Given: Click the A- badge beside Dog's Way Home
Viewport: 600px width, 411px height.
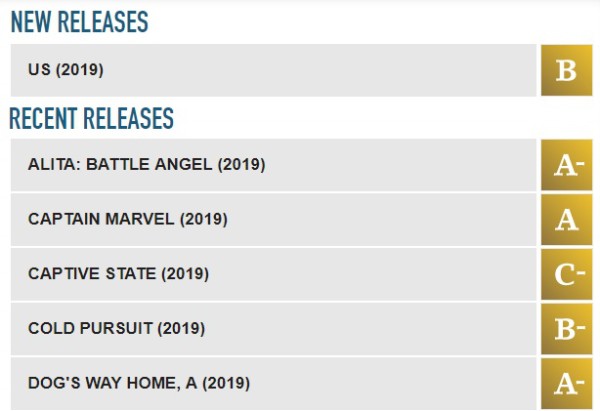Looking at the screenshot, I should (566, 382).
